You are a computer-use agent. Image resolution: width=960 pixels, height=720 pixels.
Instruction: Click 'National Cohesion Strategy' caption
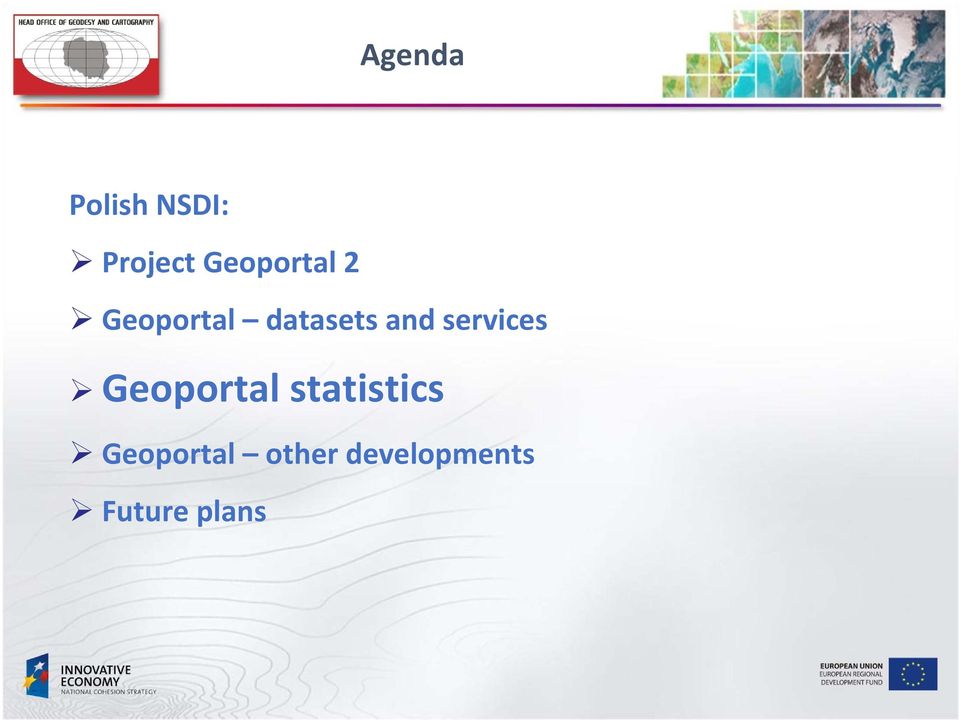[x=108, y=692]
